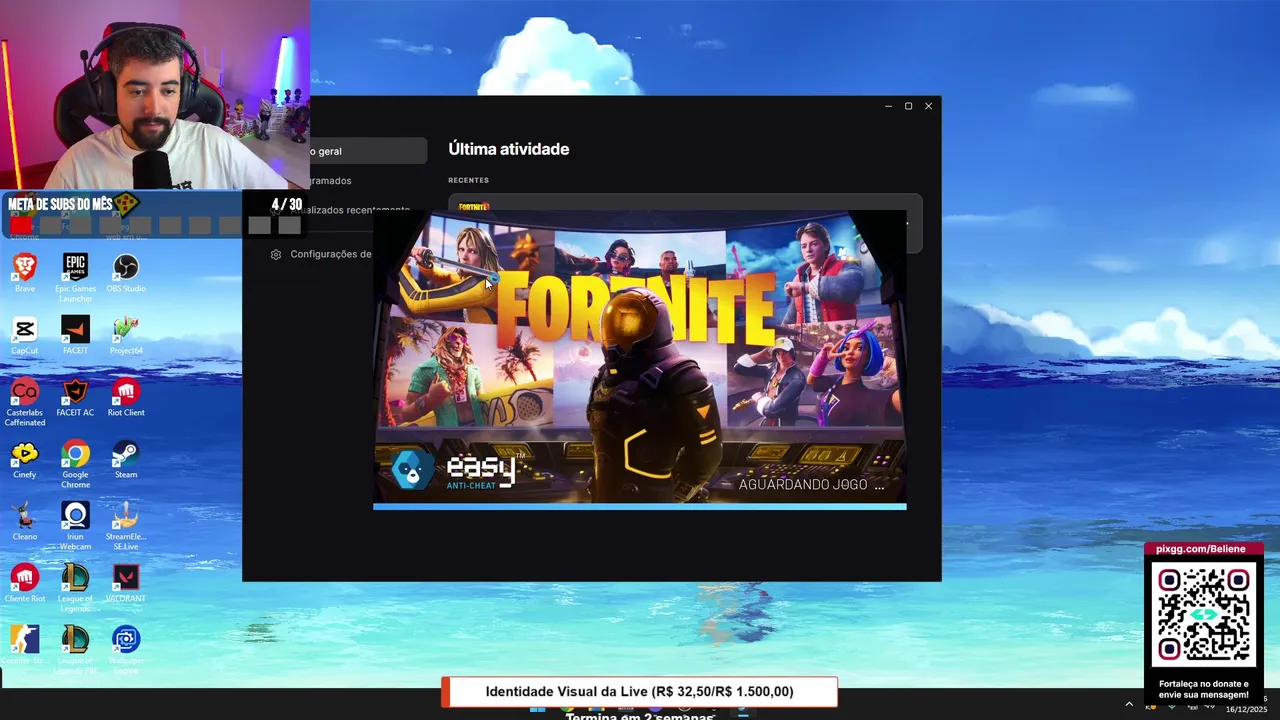
Task: Open Casterlabs Caffeinated desktop shortcut
Action: tap(25, 402)
